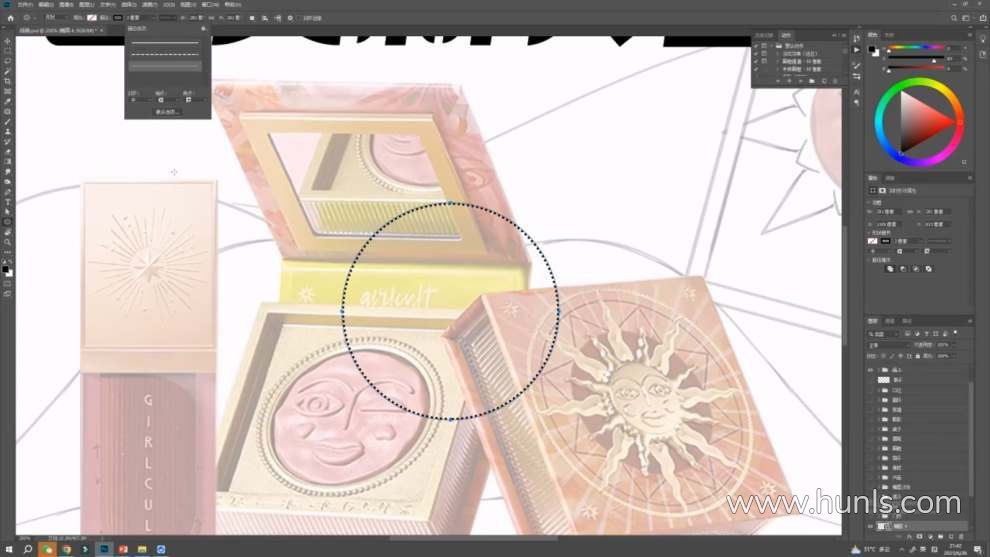Open layer blend mode dropdown

pos(890,345)
